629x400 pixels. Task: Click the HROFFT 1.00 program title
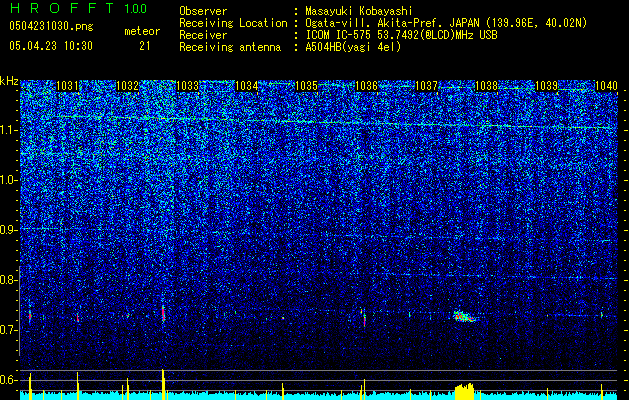78,8
